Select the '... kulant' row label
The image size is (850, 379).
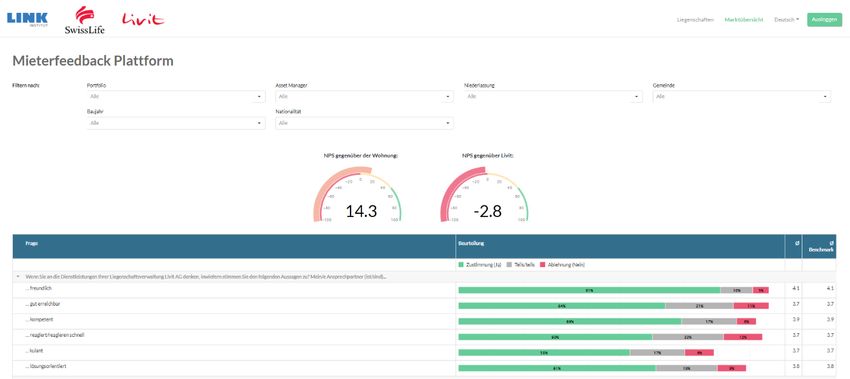(34, 351)
